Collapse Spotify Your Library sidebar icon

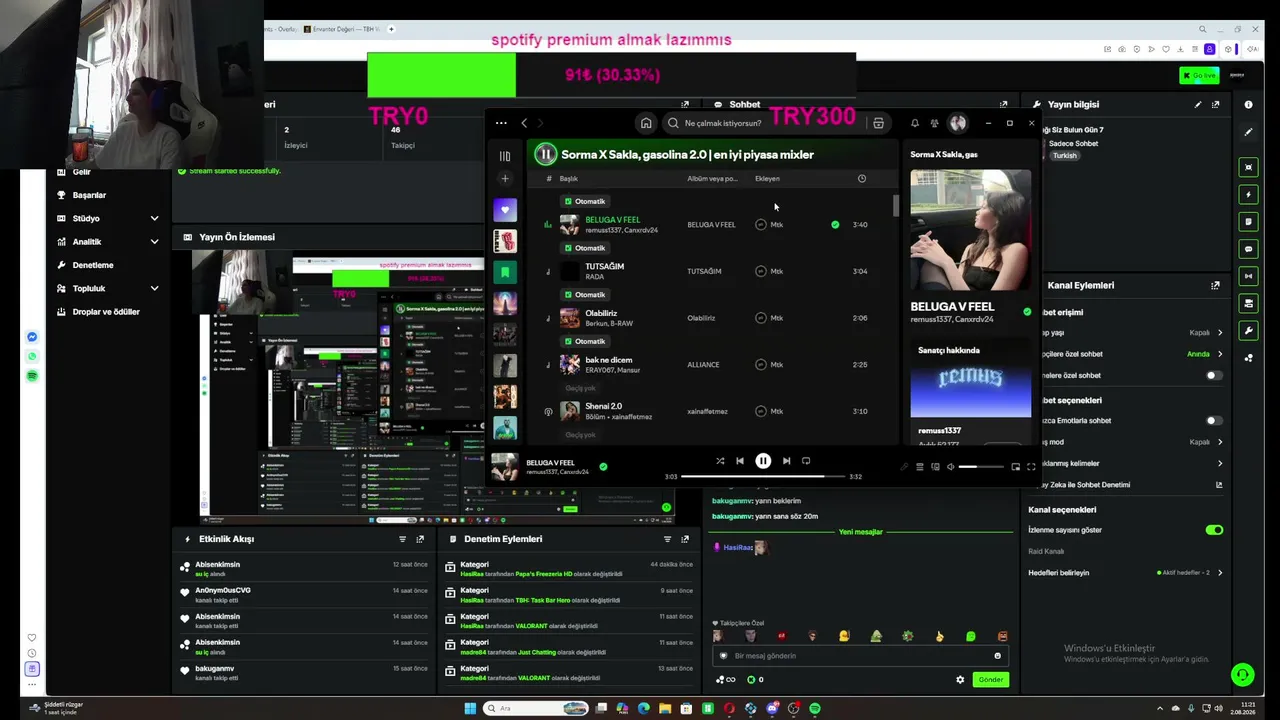click(x=505, y=156)
